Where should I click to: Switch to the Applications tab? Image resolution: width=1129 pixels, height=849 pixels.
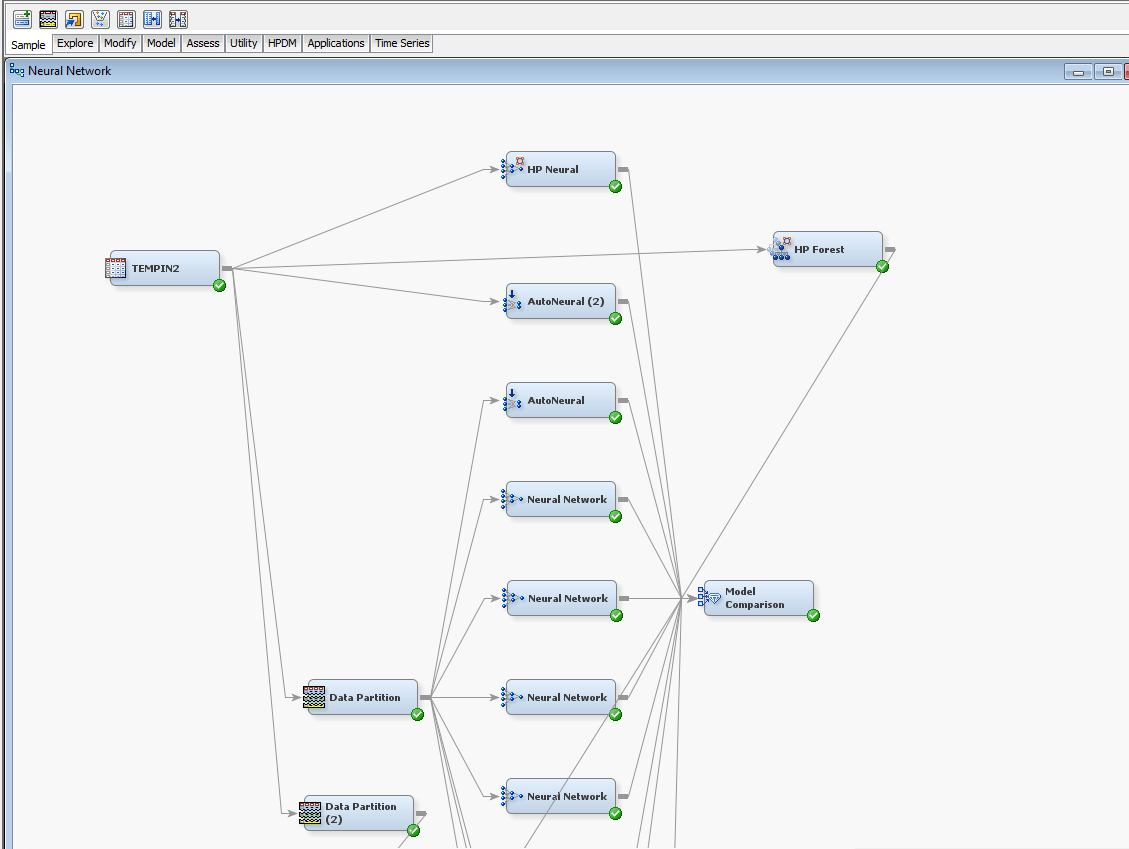(x=335, y=43)
